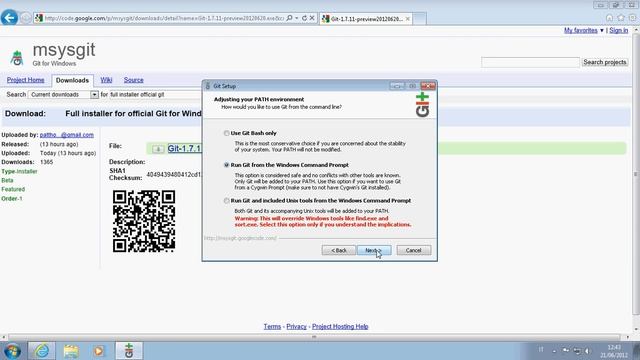The image size is (640, 360).
Task: Click Next in the Git Setup dialog
Action: point(374,250)
